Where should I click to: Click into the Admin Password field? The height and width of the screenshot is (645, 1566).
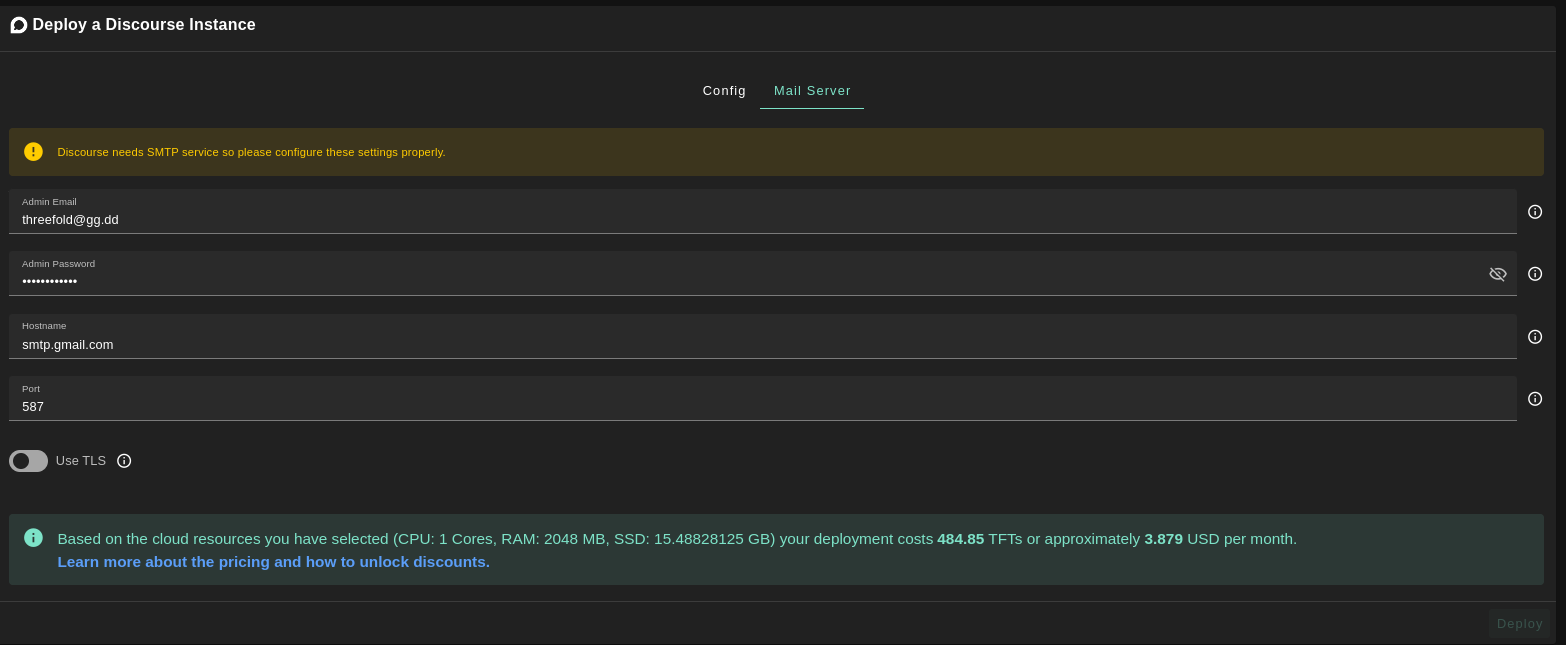[x=740, y=282]
